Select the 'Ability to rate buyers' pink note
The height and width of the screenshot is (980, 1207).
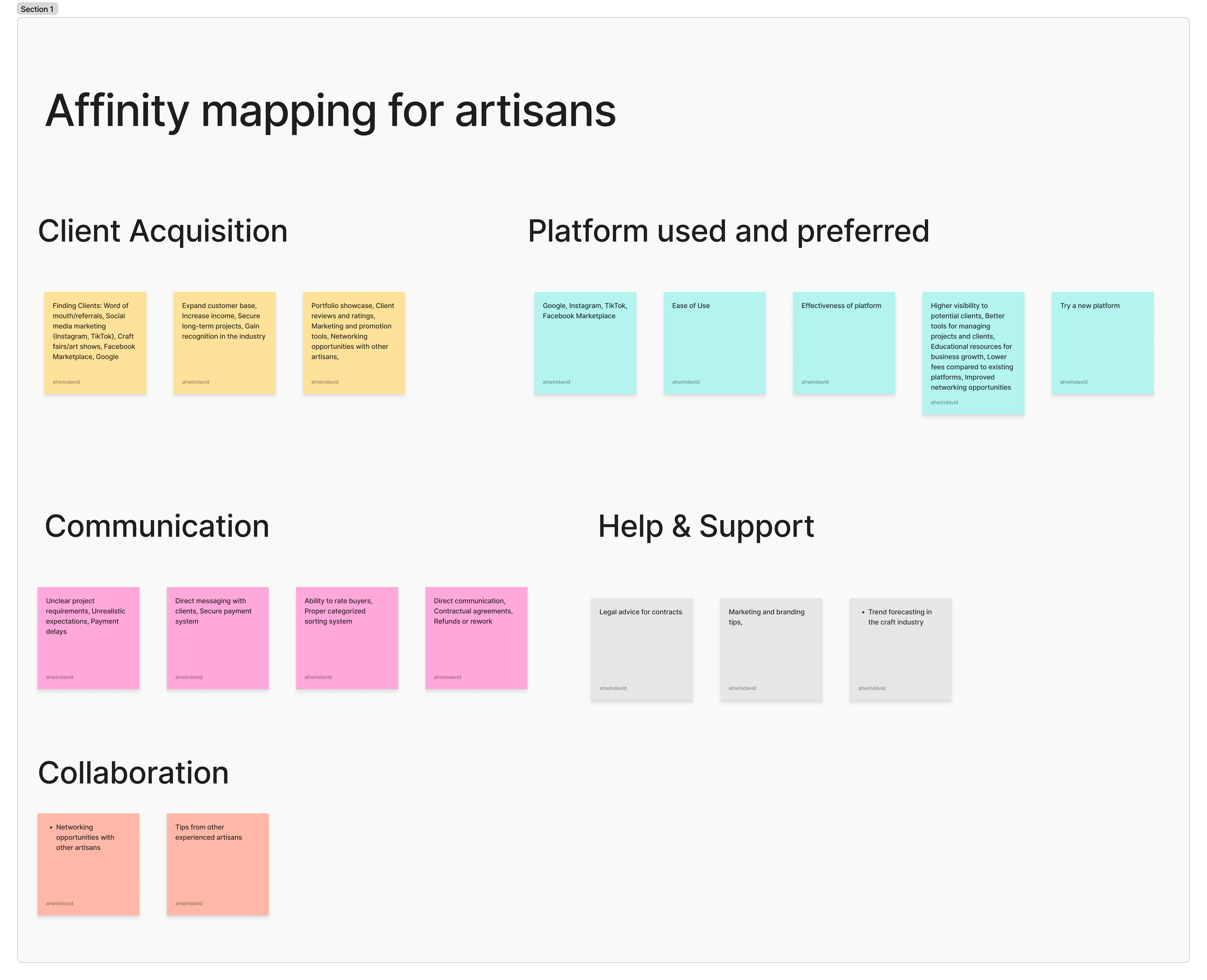point(347,638)
